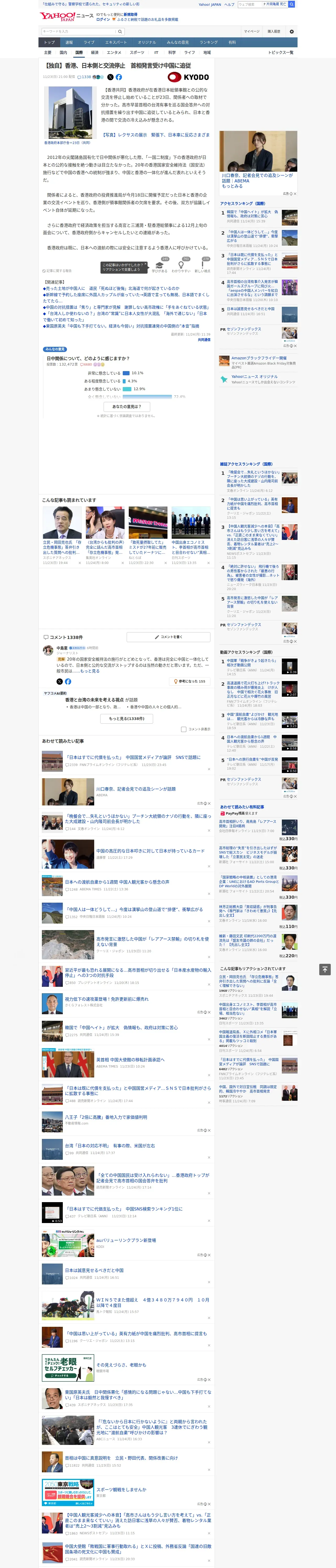Click あなたの意見は? poll button
The height and width of the screenshot is (1568, 336).
127,407
